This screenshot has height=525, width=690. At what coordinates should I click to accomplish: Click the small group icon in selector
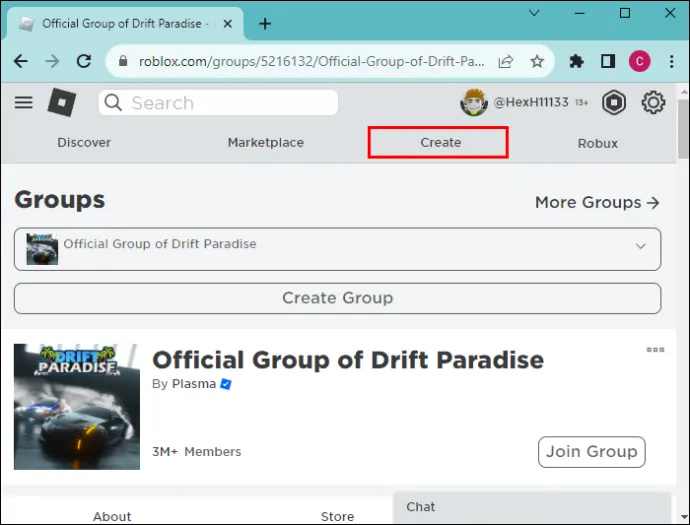pyautogui.click(x=42, y=249)
